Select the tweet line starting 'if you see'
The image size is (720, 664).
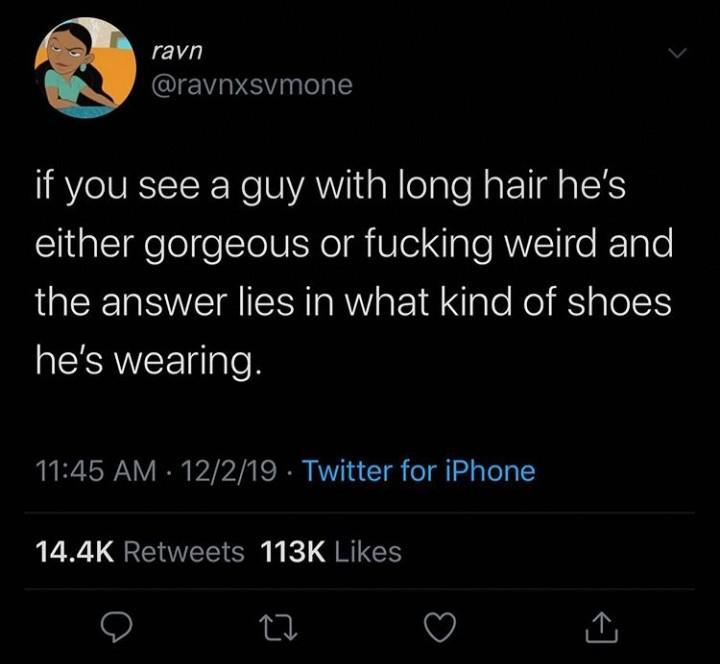pos(331,186)
